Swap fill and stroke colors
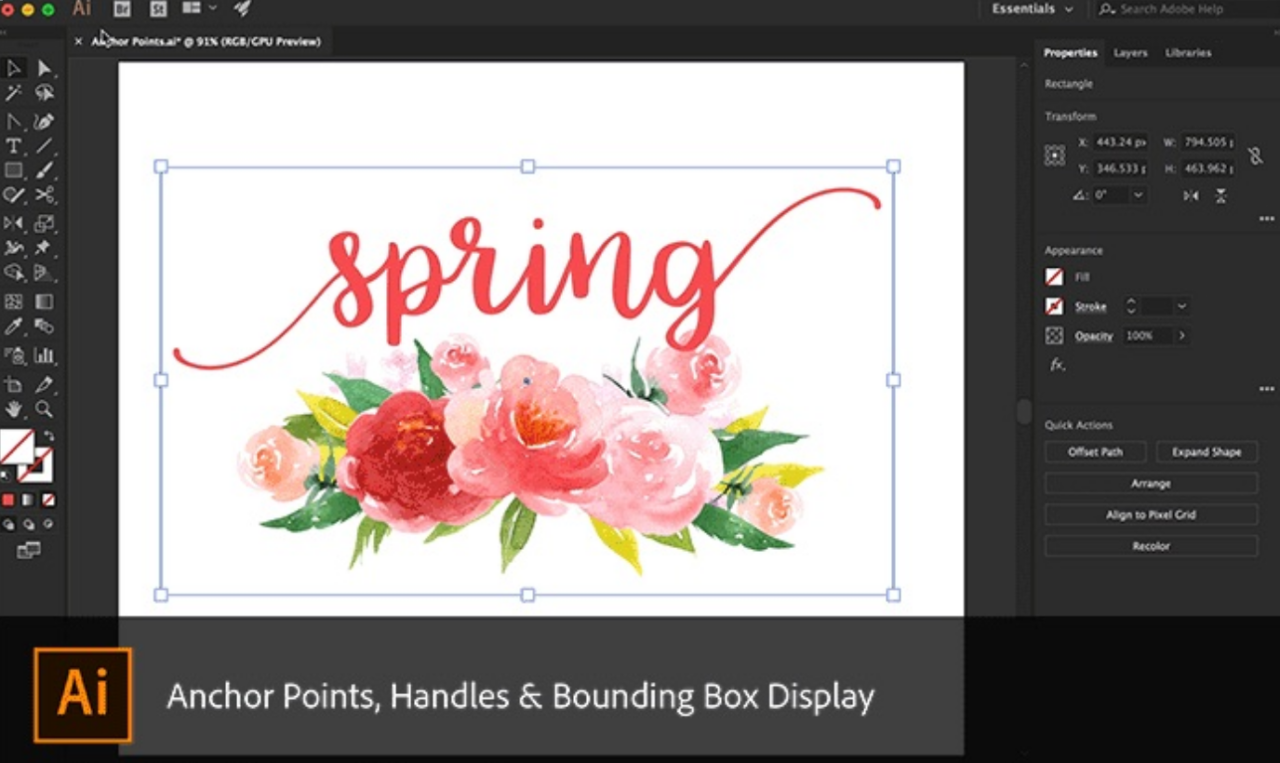The image size is (1280, 763). coord(49,436)
